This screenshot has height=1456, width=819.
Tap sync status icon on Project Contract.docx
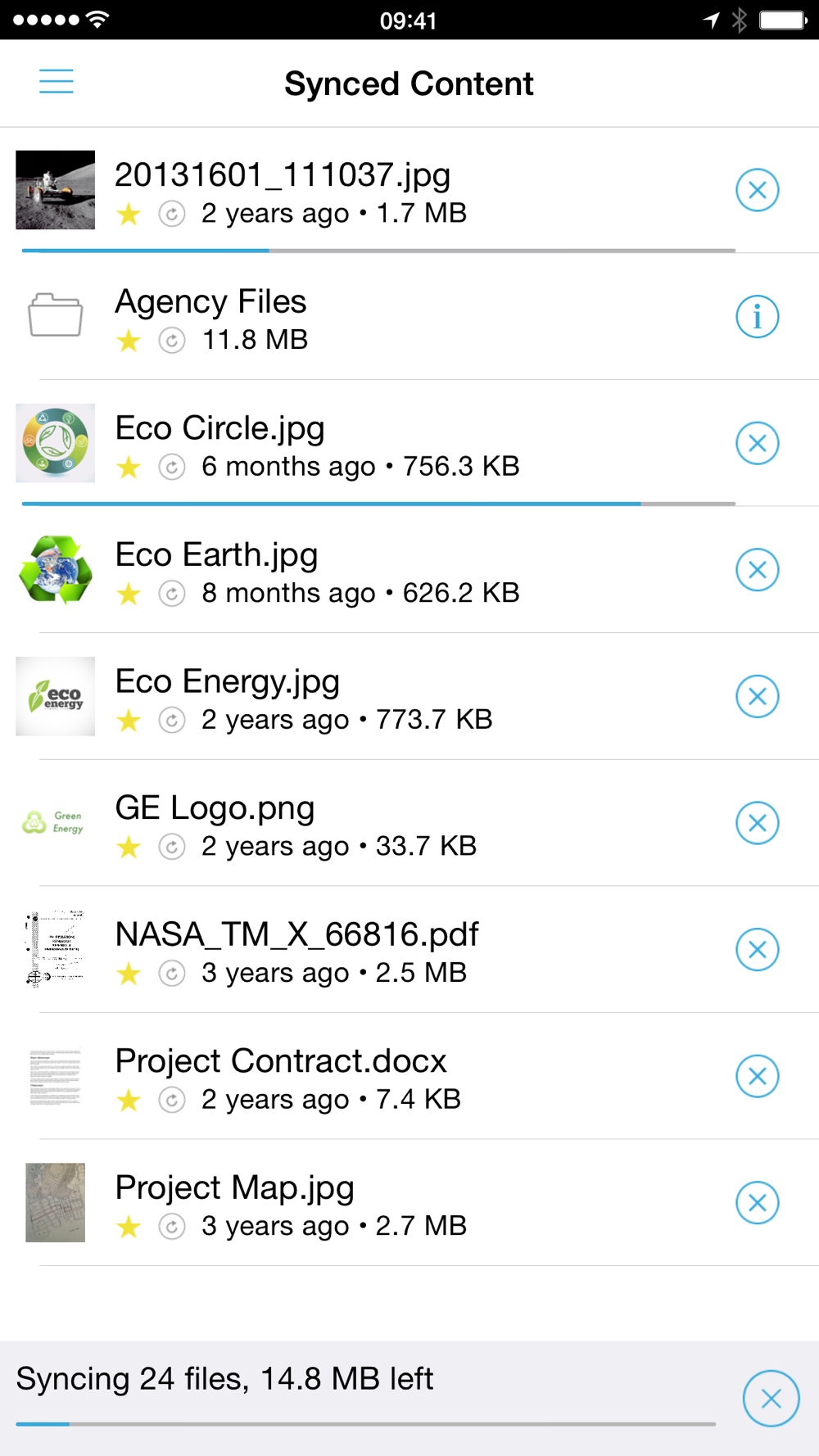(x=171, y=1100)
